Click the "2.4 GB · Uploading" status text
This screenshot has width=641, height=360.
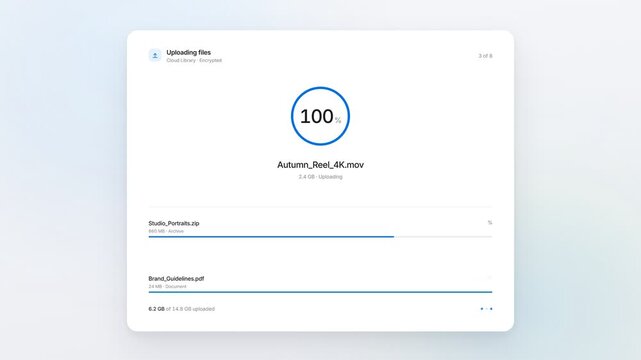point(320,177)
